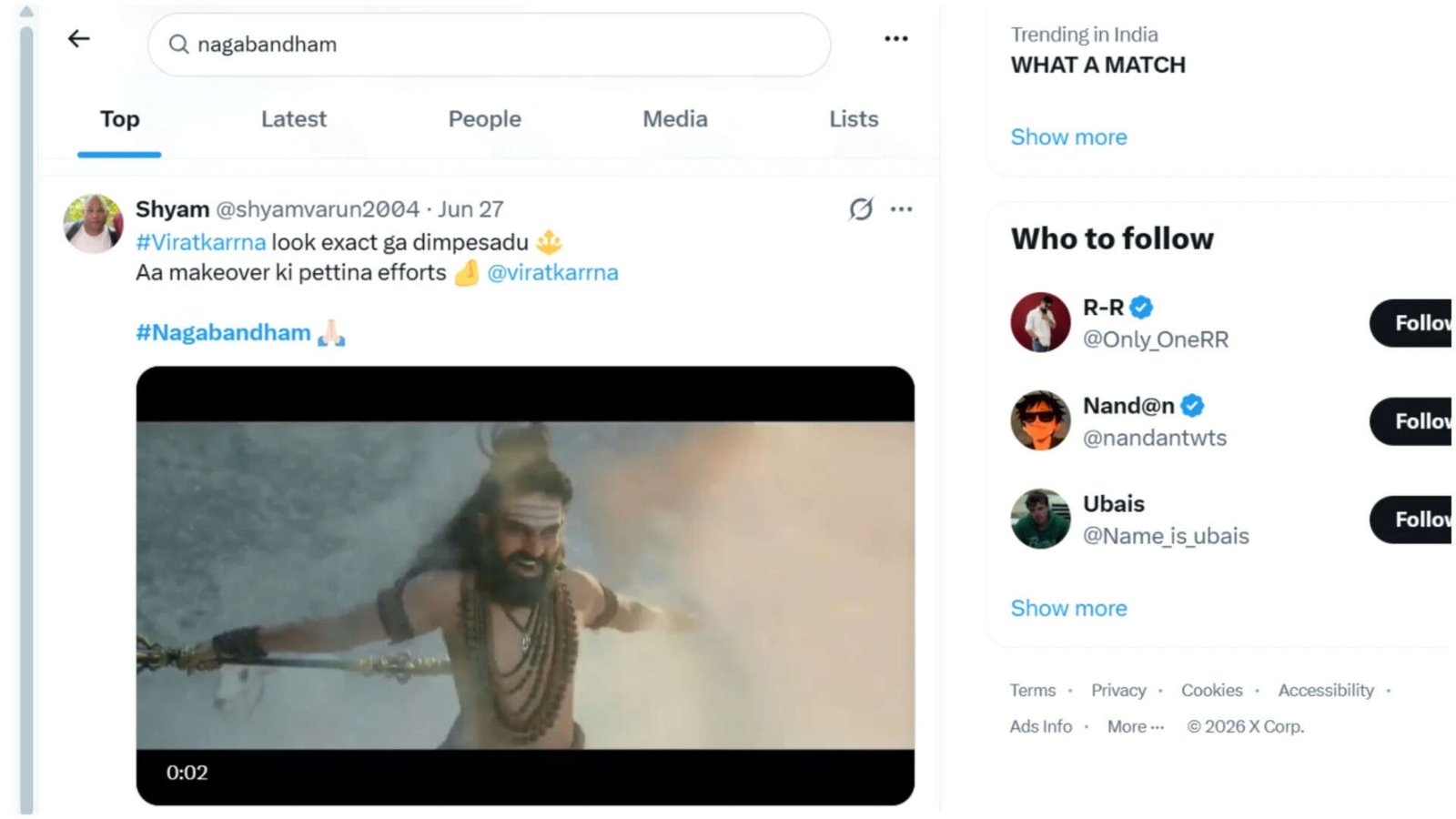Click the Grok icon on Shyam's tweet
Screen dimensions: 1456x819
tap(861, 209)
